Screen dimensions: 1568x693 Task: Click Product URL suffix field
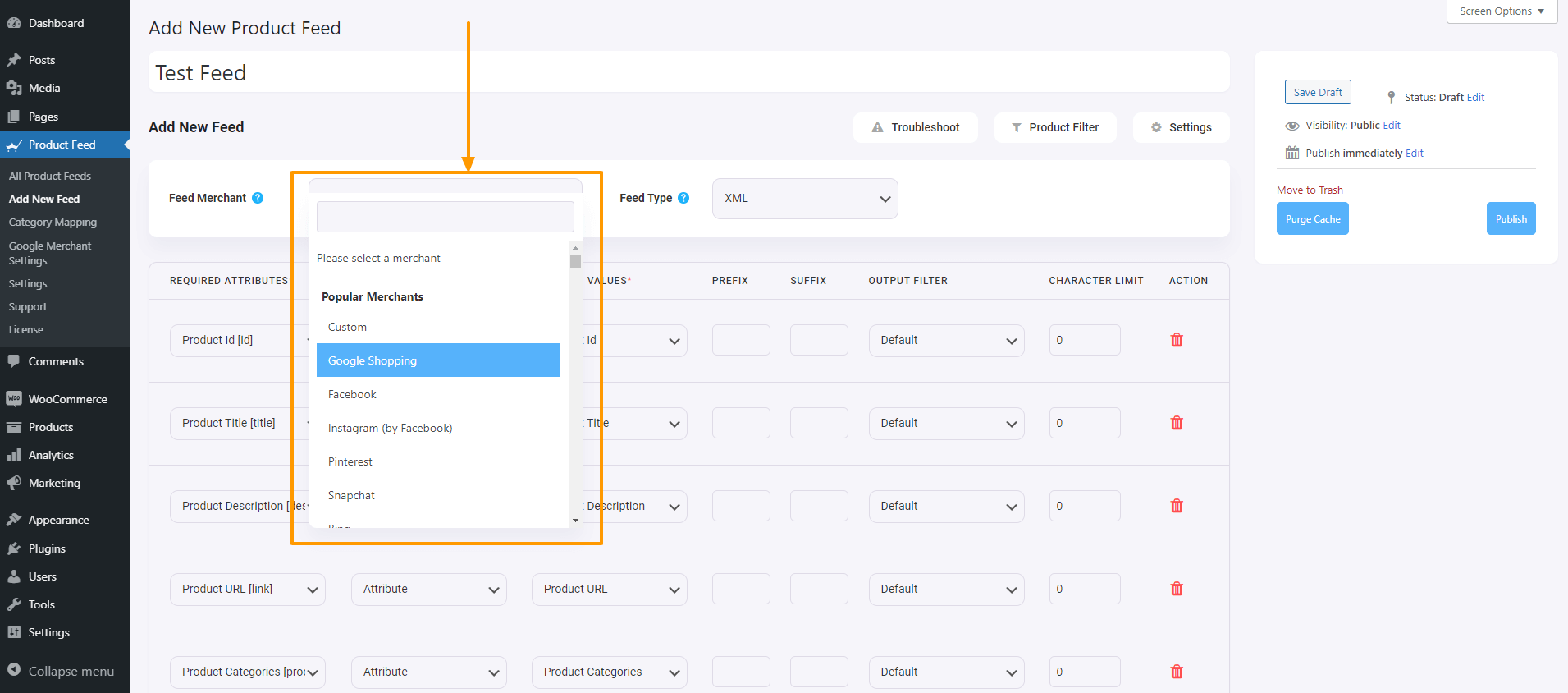point(819,589)
